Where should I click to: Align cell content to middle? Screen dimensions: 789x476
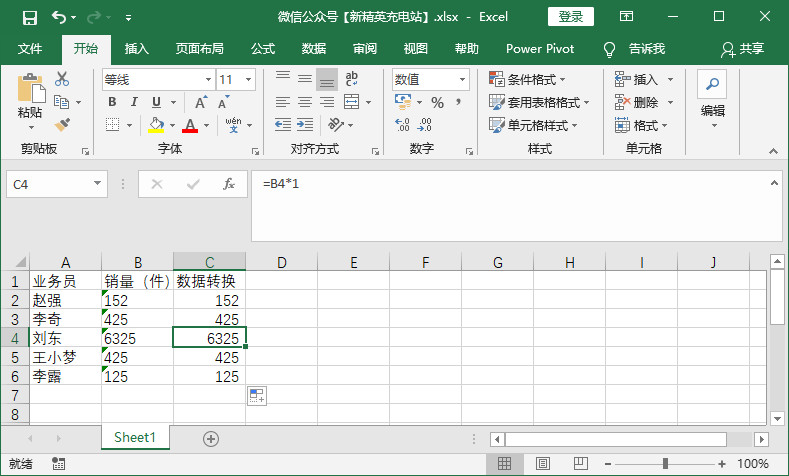[305, 79]
